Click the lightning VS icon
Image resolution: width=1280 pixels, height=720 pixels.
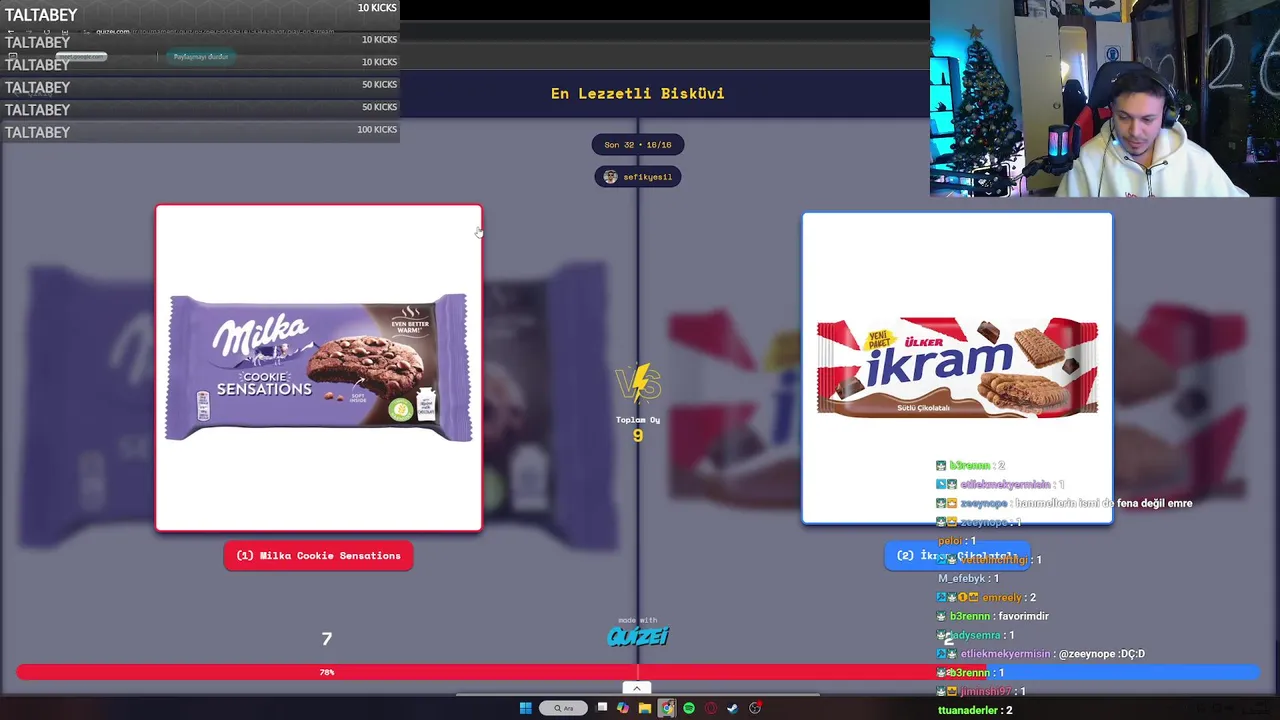[x=638, y=384]
